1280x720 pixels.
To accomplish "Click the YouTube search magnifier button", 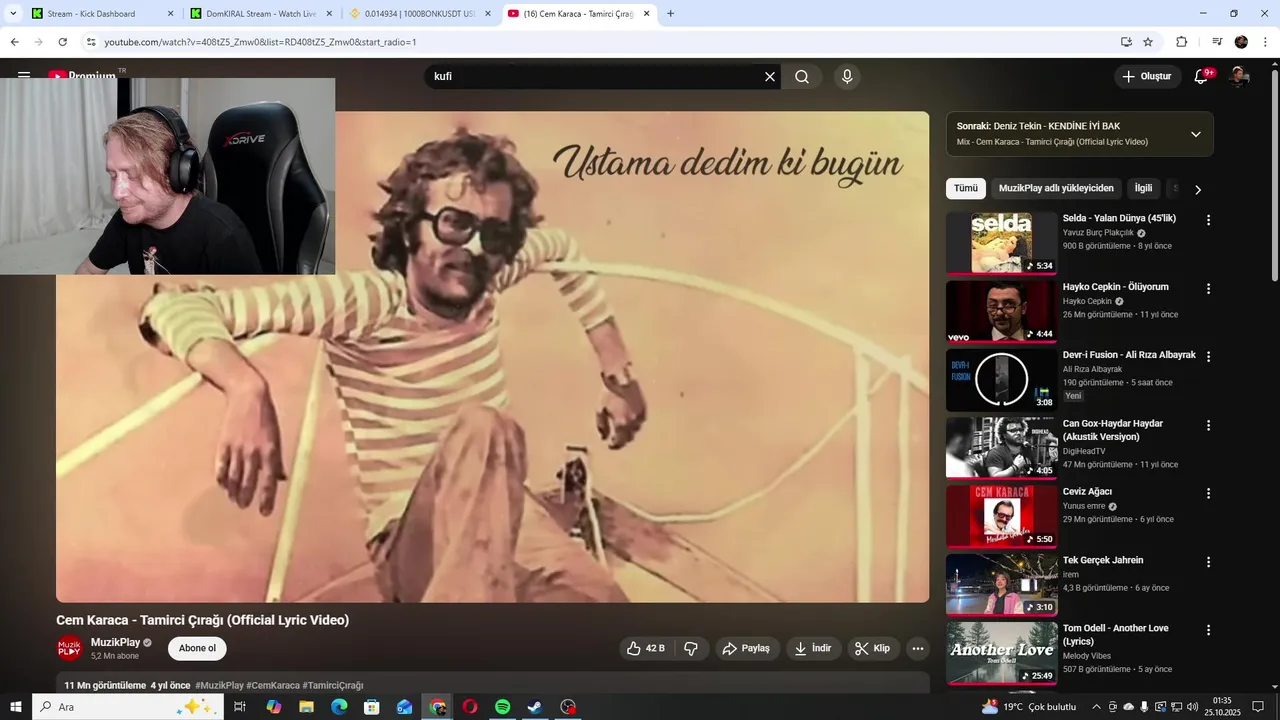I will click(802, 76).
